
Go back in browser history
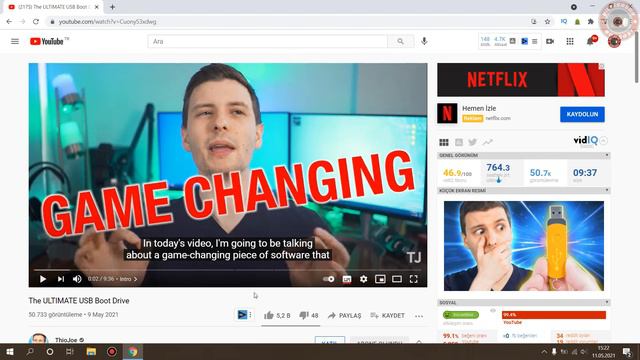tap(9, 22)
